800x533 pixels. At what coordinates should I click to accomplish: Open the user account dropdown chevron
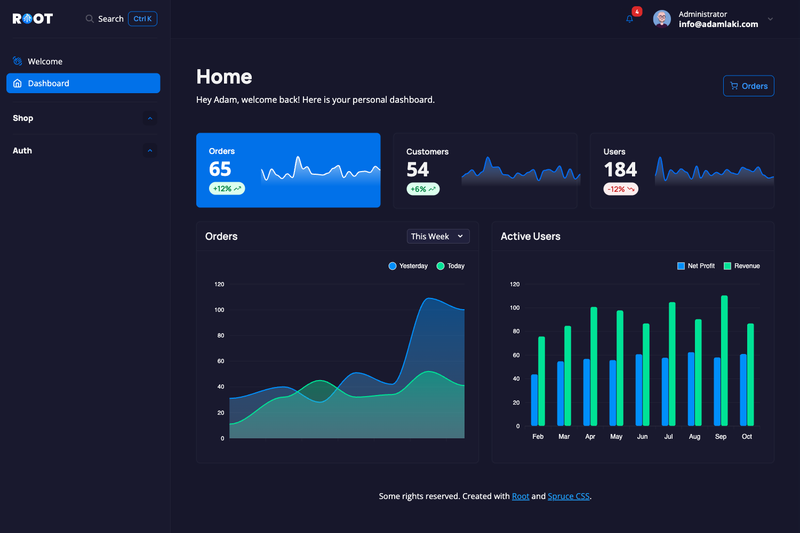point(770,19)
